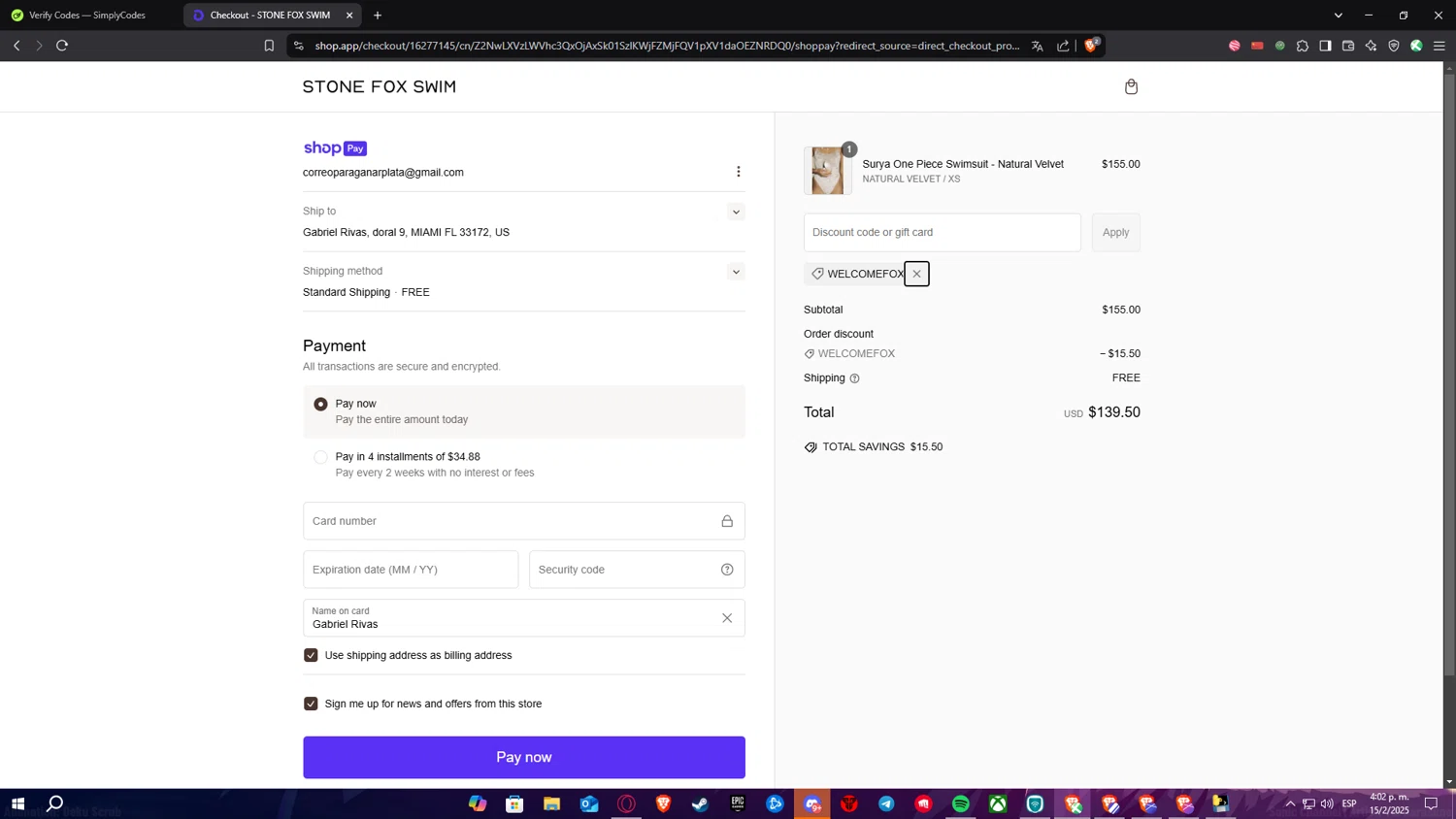This screenshot has height=819, width=1456.
Task: Open the Brave Wallet icon
Action: click(x=1348, y=46)
